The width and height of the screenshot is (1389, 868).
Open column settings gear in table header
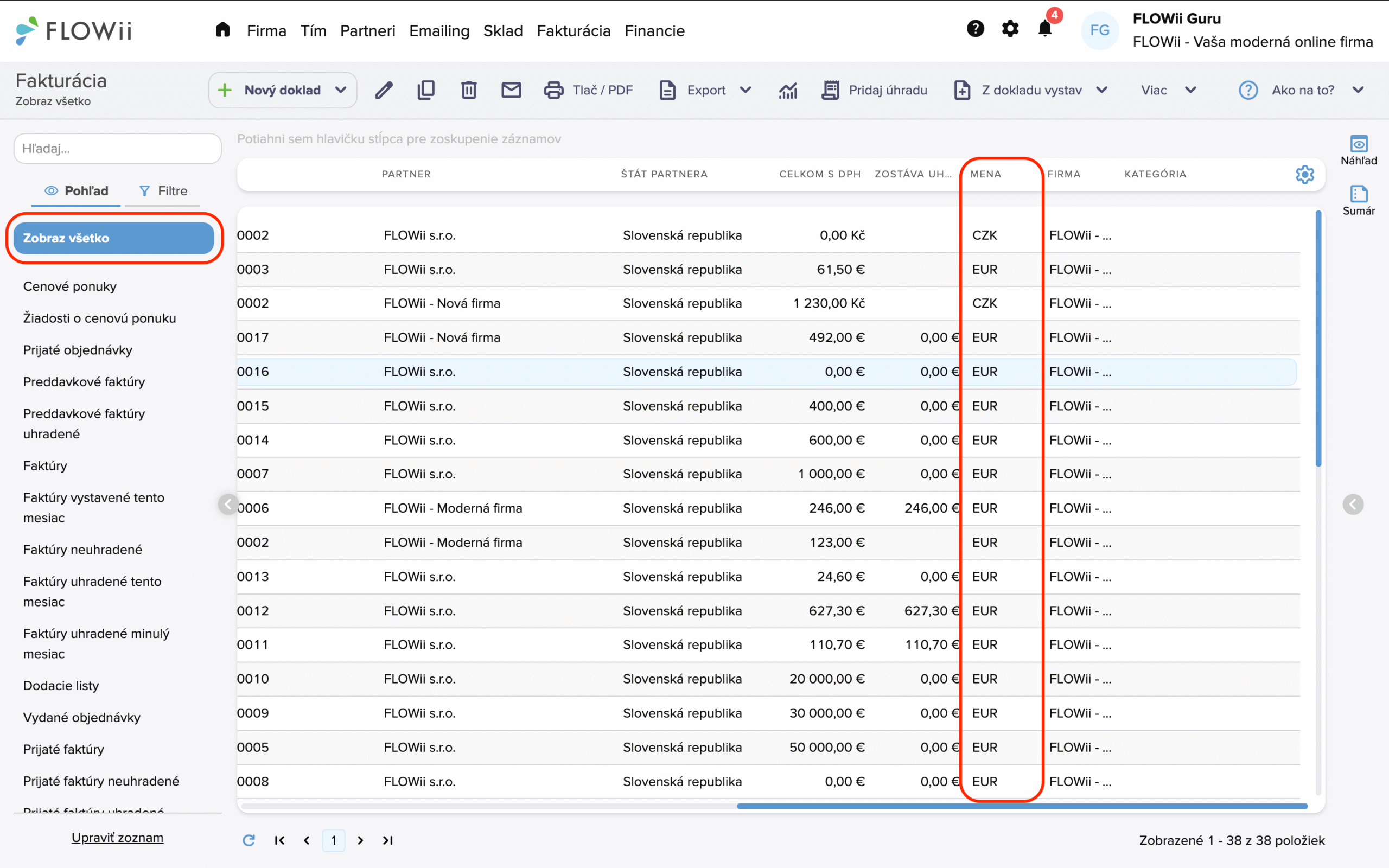click(x=1304, y=174)
